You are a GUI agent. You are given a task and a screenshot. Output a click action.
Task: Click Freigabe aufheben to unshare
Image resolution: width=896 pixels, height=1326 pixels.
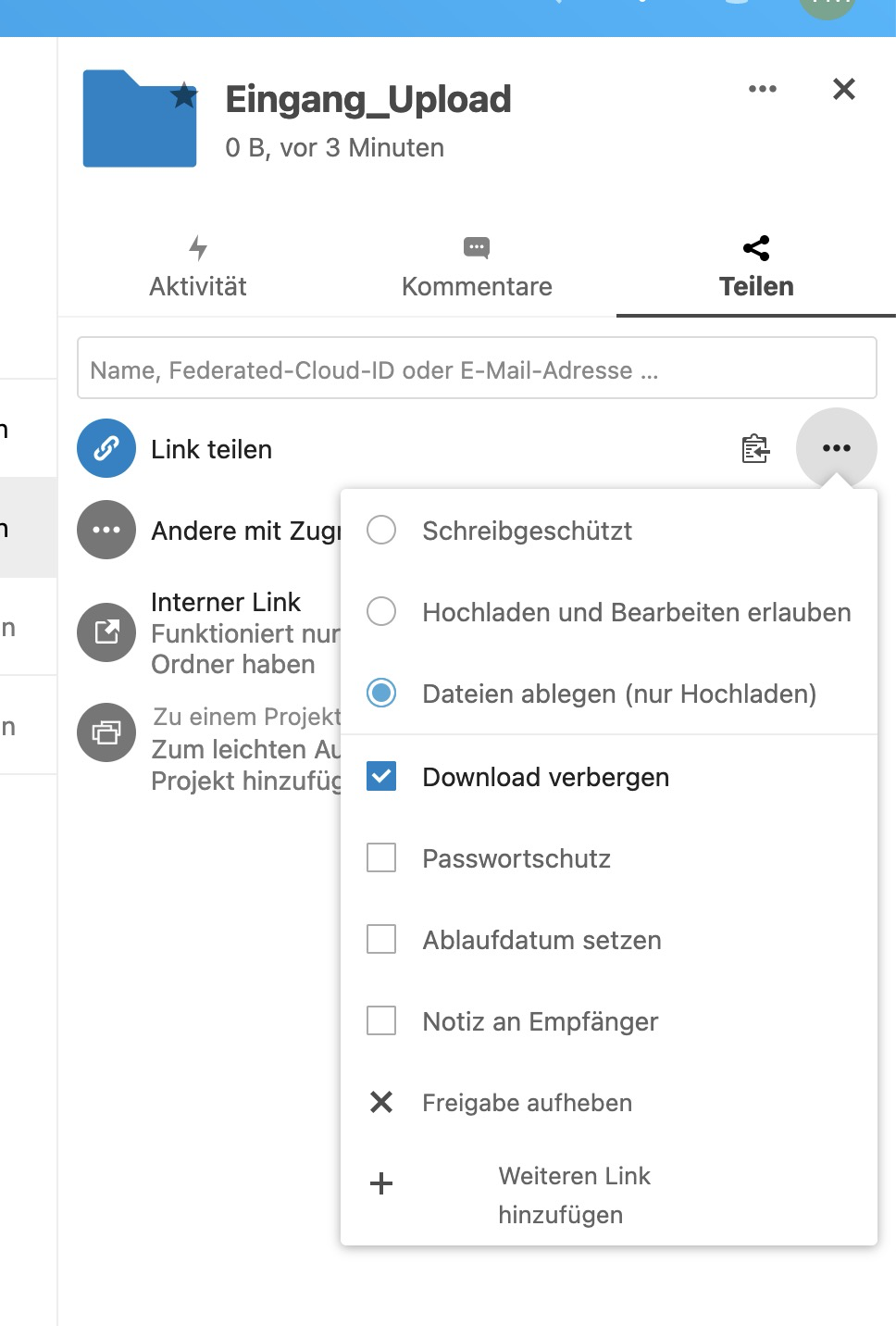click(526, 1103)
